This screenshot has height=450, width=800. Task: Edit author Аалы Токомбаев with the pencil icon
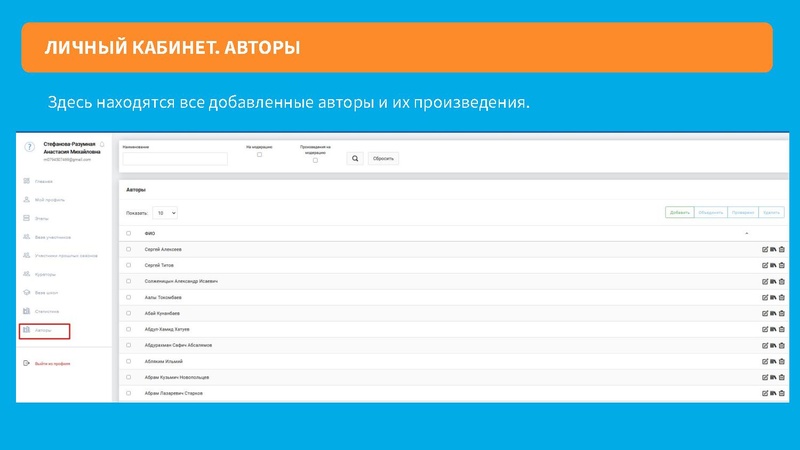coord(765,297)
